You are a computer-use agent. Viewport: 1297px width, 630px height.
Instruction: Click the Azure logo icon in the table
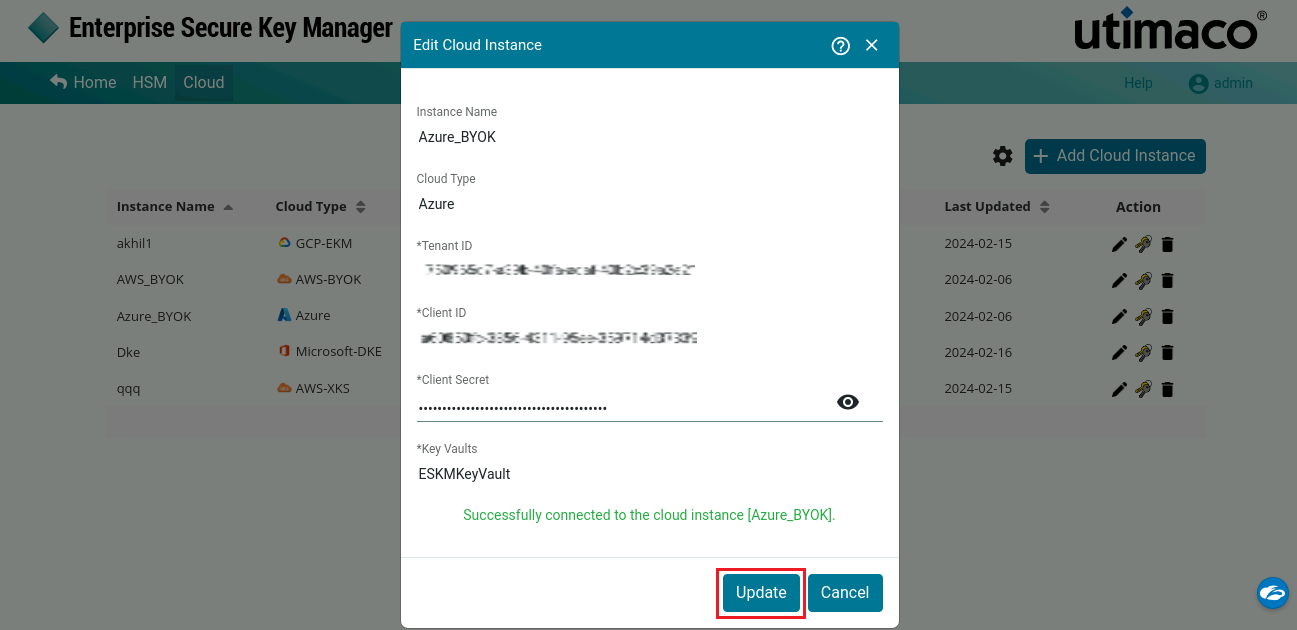coord(284,315)
